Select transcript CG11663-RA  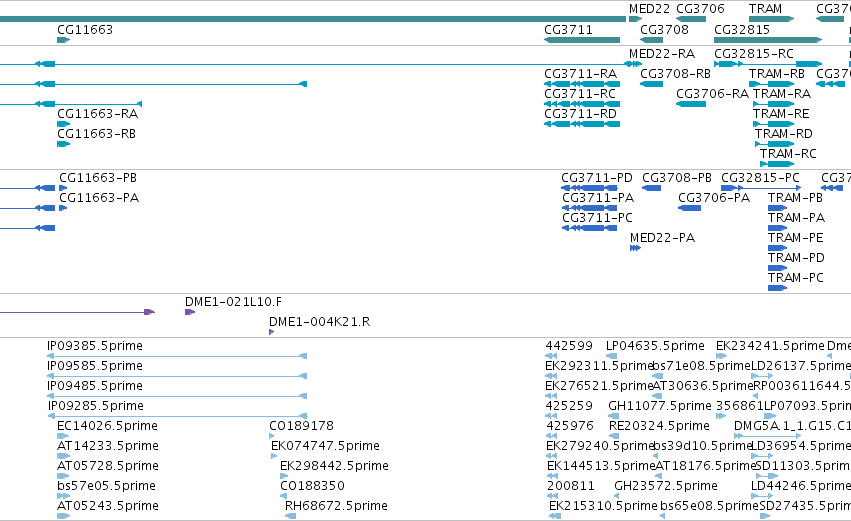pos(97,114)
